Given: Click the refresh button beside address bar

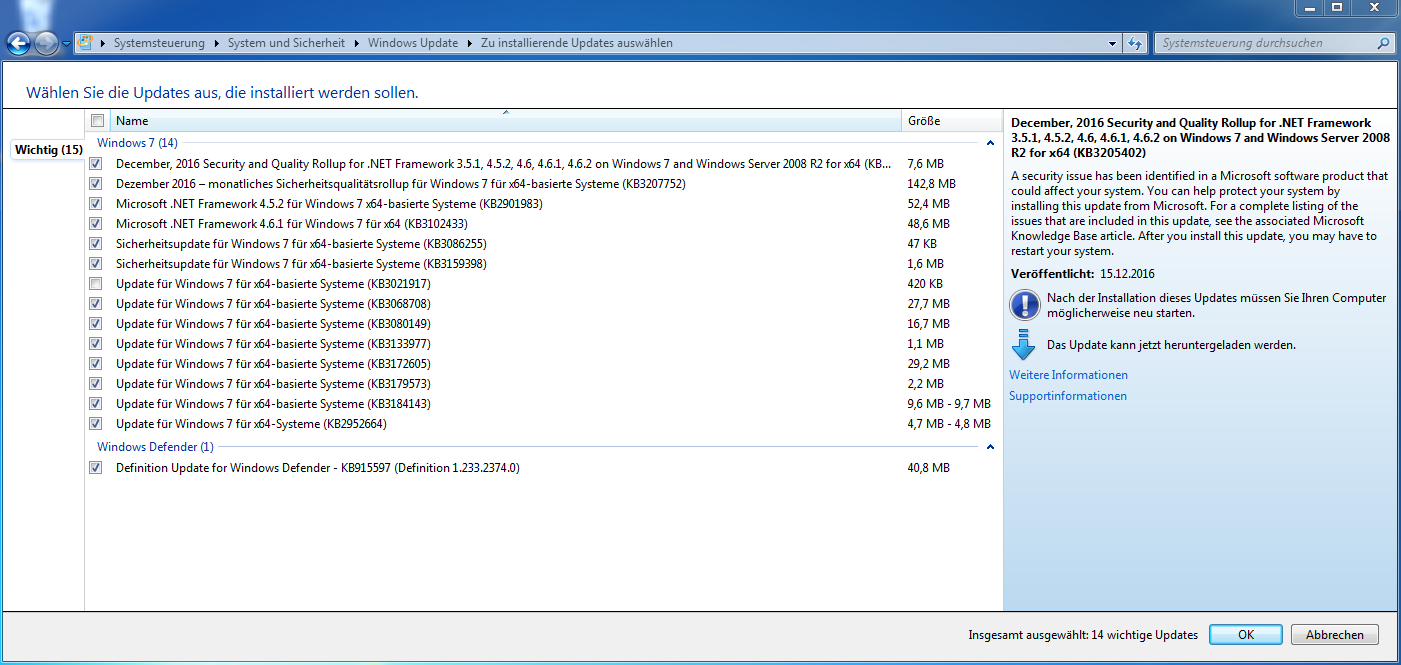Looking at the screenshot, I should [1135, 43].
